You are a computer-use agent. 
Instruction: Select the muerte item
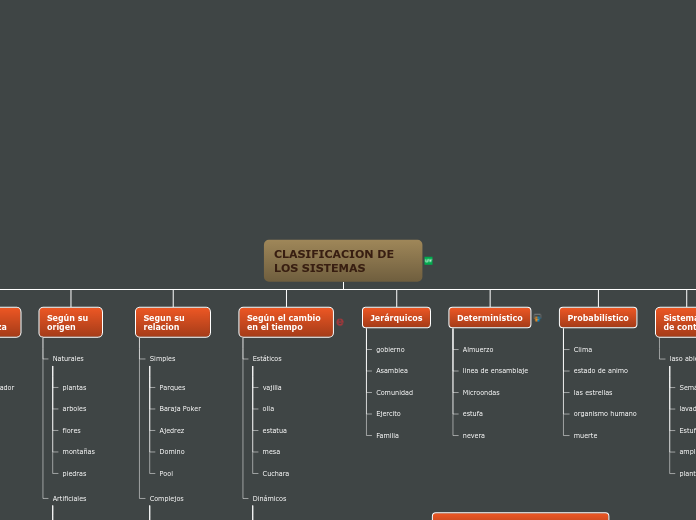(x=585, y=436)
